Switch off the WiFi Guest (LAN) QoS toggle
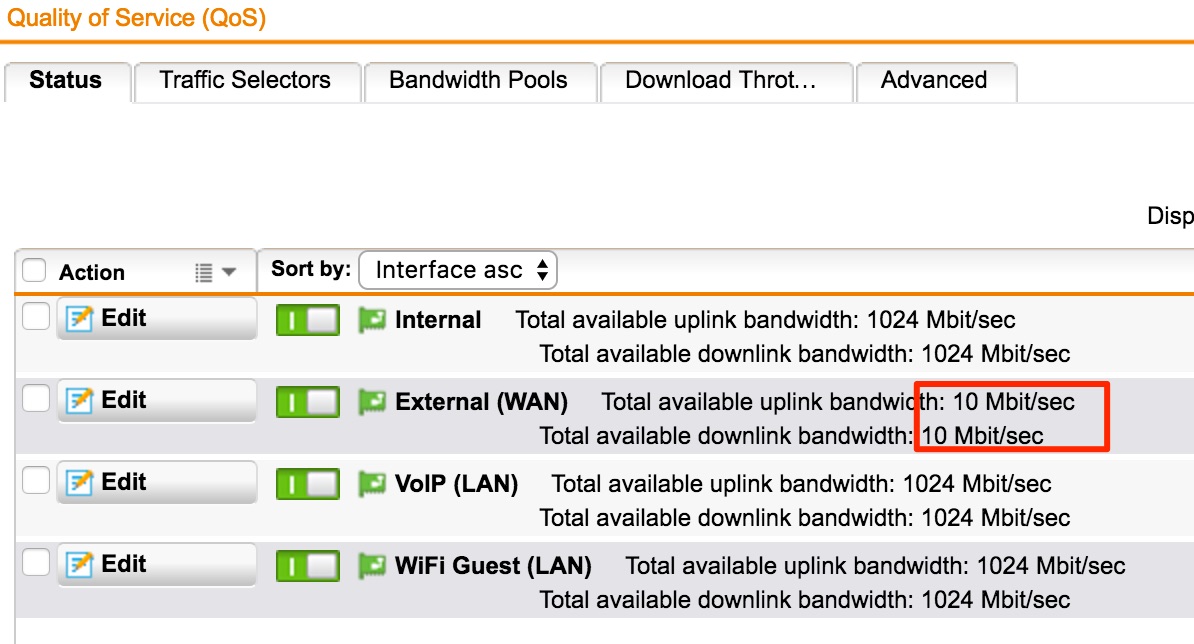The height and width of the screenshot is (644, 1194). click(x=308, y=566)
